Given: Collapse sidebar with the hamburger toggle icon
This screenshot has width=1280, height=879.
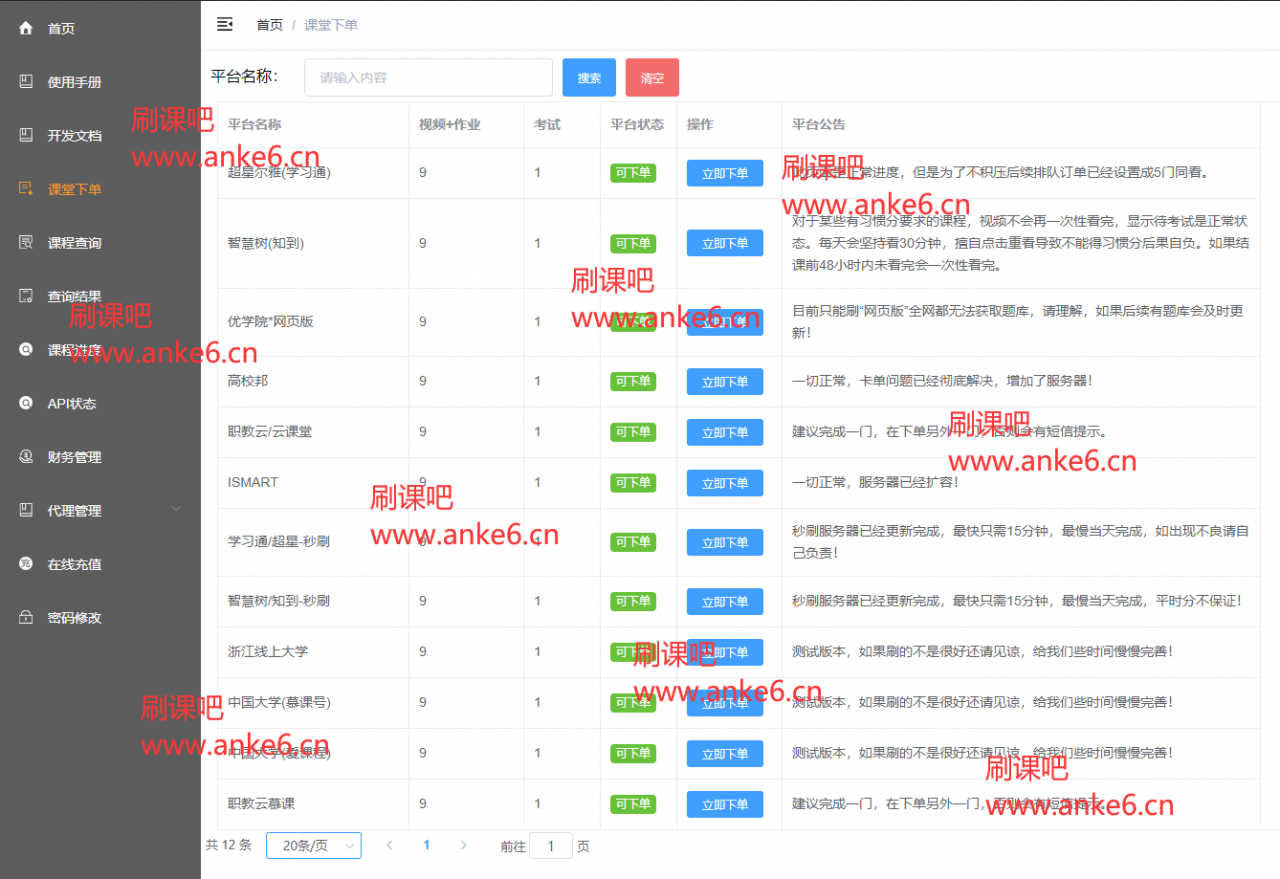Looking at the screenshot, I should tap(225, 25).
